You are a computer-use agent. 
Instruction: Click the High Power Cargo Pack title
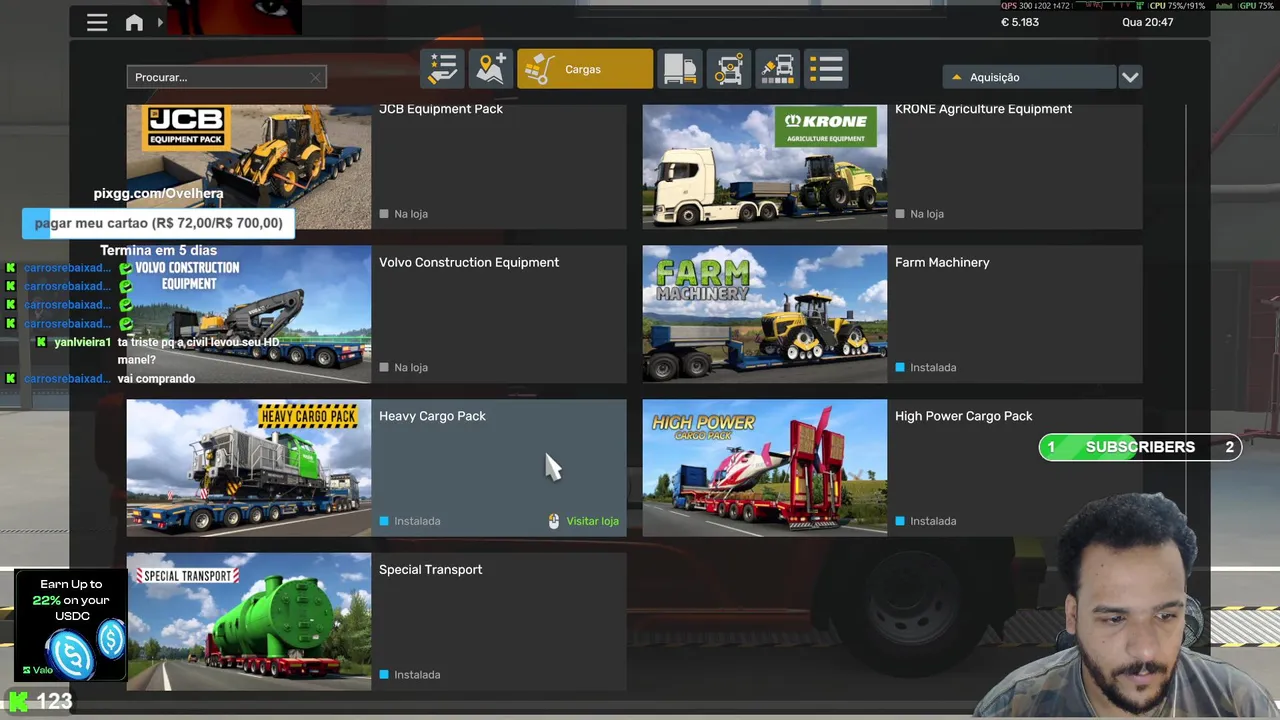point(964,416)
